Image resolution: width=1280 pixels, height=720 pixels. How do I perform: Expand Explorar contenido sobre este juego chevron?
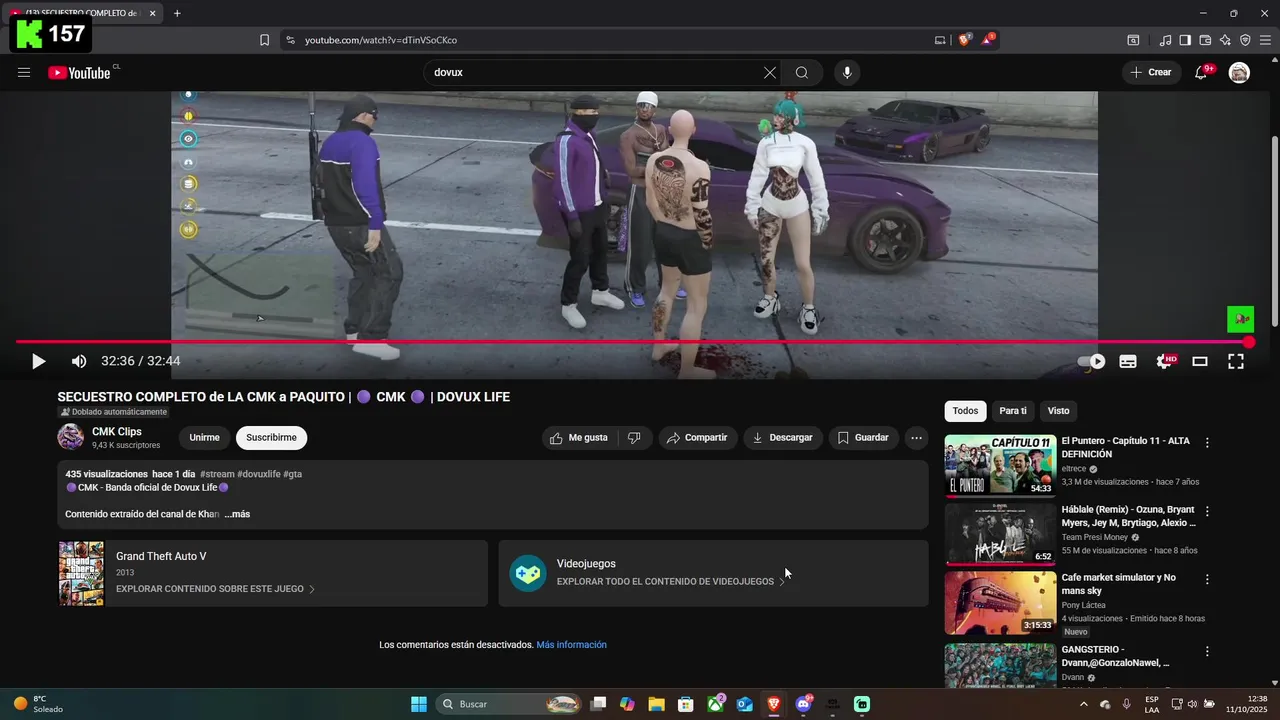pyautogui.click(x=312, y=589)
